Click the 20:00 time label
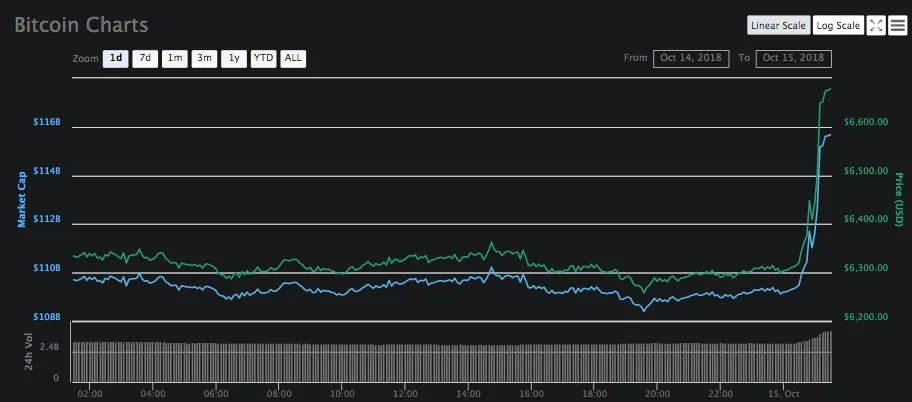 click(x=657, y=393)
